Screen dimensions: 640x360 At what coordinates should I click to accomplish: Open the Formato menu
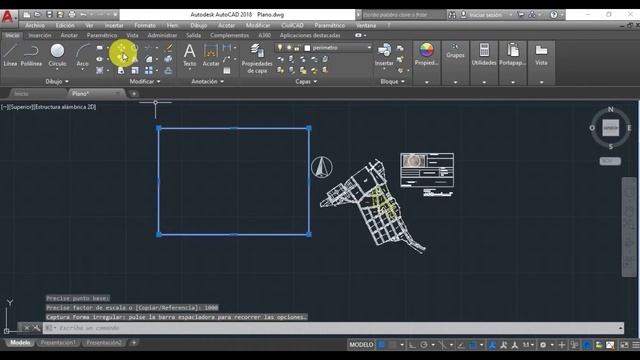coord(145,25)
